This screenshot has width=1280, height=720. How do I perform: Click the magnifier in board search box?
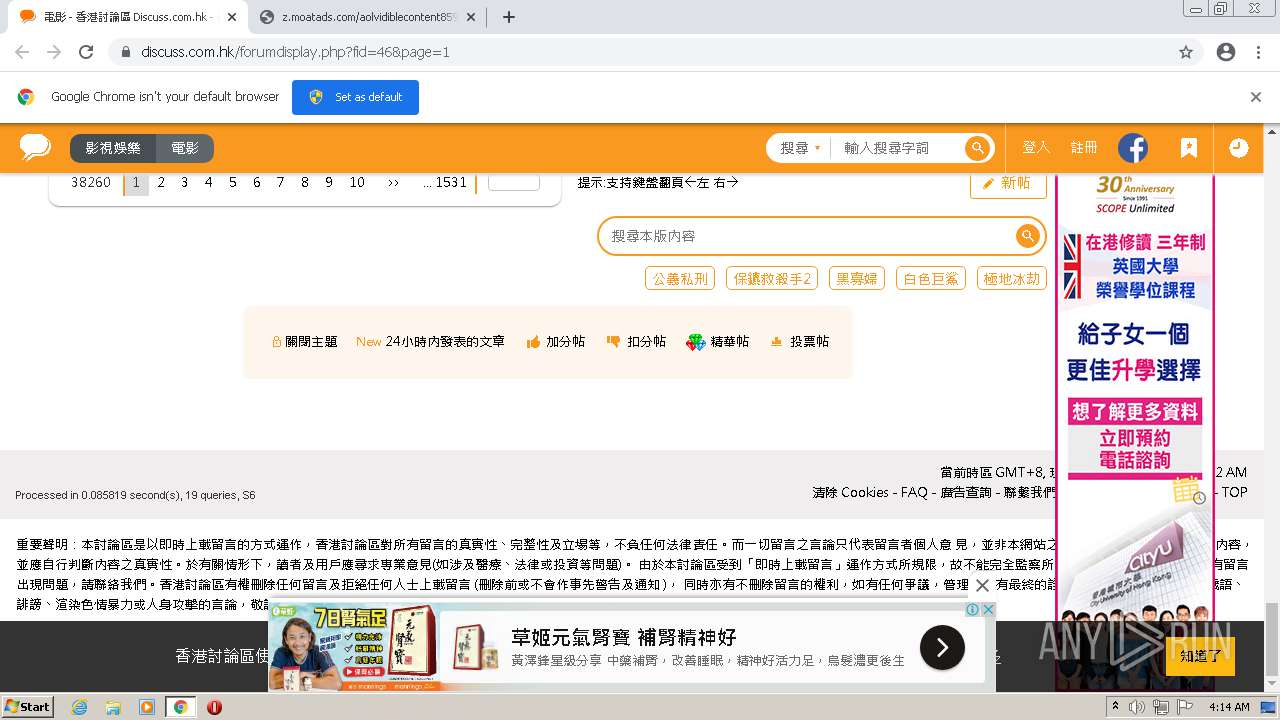[1027, 236]
